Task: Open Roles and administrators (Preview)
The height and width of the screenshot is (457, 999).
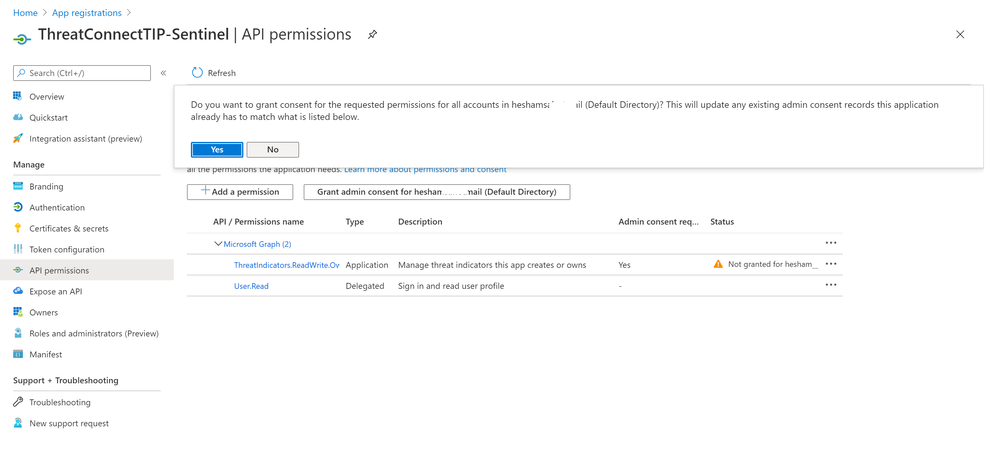Action: [x=94, y=333]
